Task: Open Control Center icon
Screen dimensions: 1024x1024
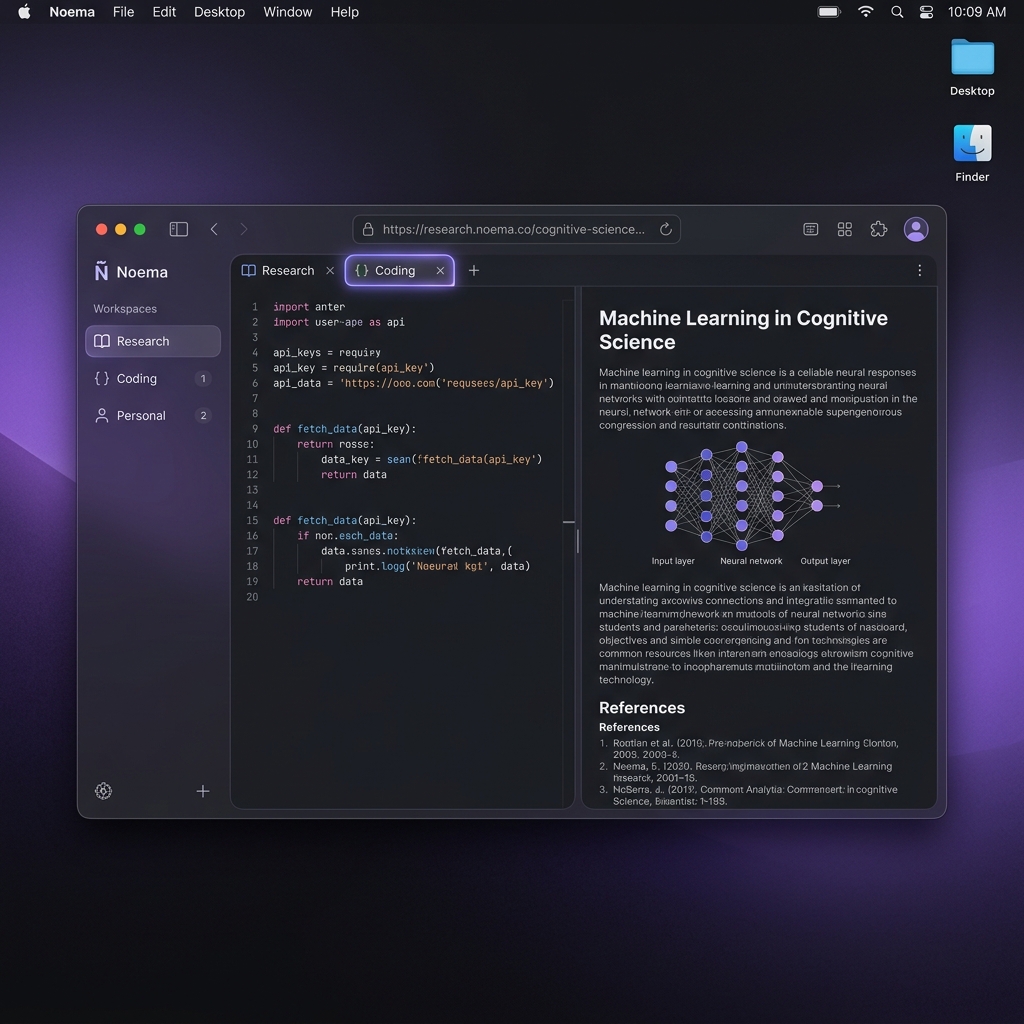Action: click(926, 12)
